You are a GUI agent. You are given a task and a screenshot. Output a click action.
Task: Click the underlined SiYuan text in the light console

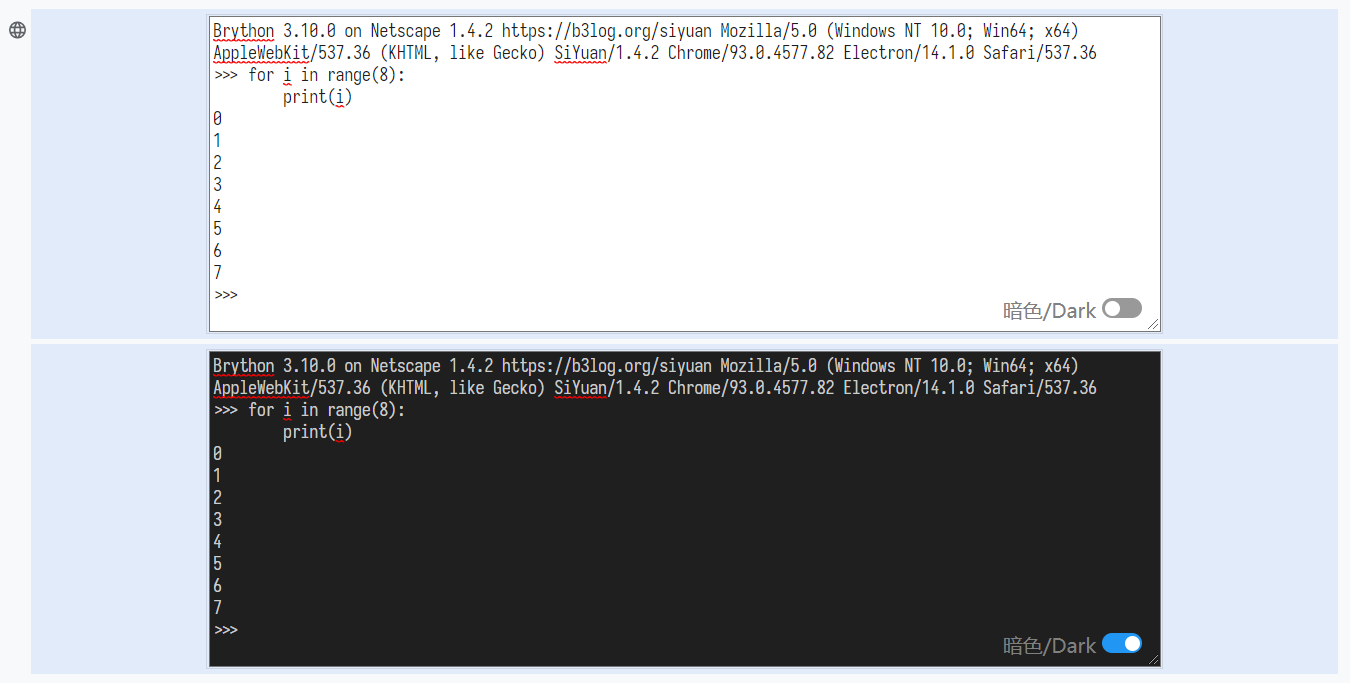[579, 53]
